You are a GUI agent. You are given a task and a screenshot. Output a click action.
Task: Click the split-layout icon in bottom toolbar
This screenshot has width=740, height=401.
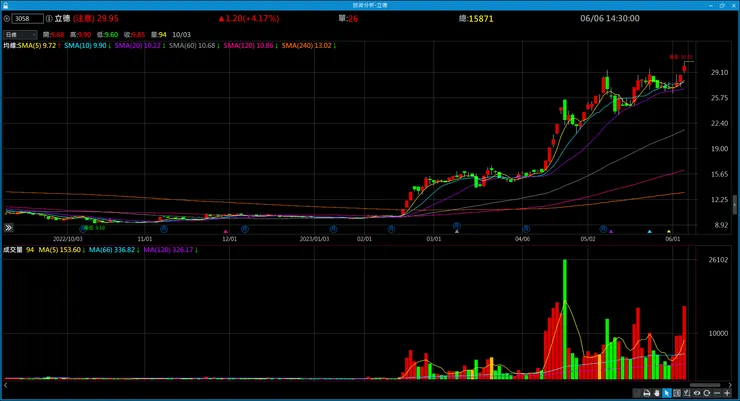[x=677, y=393]
